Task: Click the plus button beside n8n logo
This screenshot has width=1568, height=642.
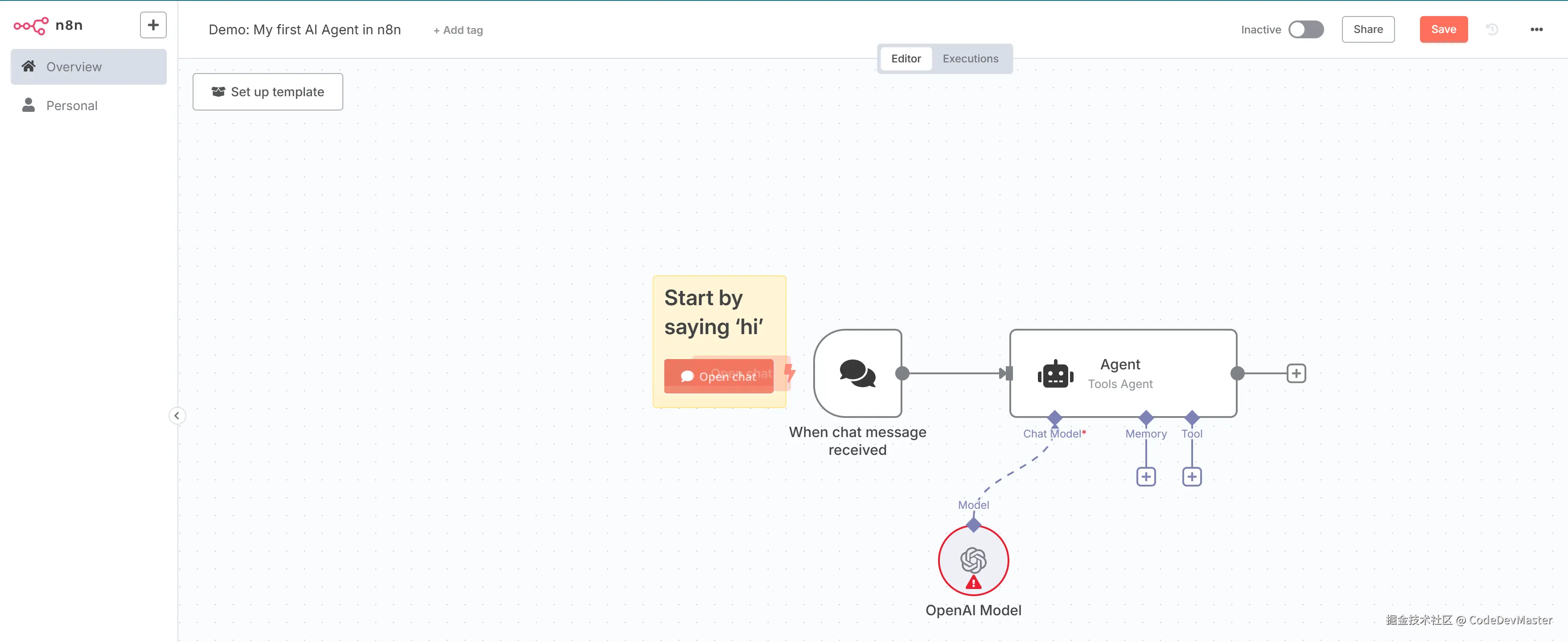Action: pos(153,25)
